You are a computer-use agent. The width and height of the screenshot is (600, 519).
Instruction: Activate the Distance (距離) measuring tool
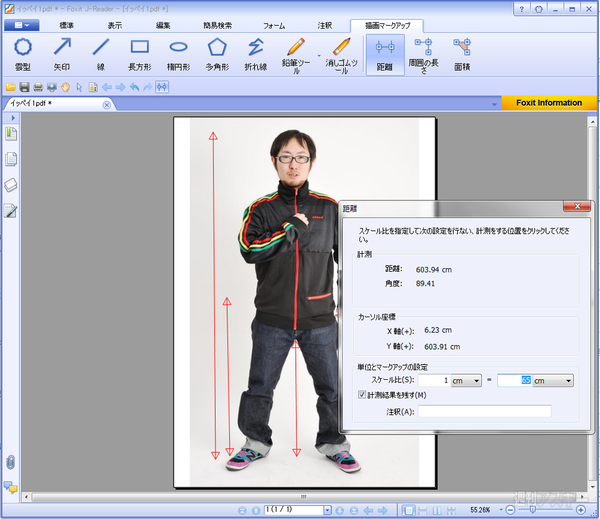[385, 54]
